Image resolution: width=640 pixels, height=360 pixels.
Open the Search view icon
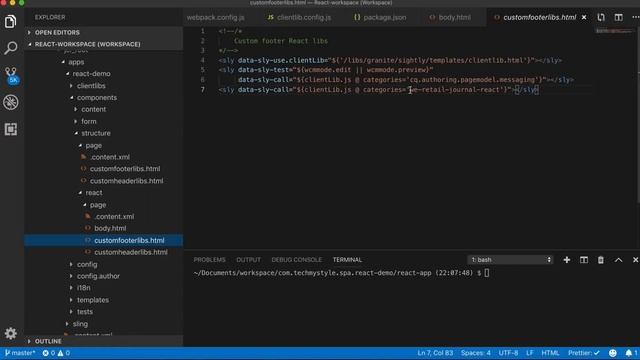(11, 48)
